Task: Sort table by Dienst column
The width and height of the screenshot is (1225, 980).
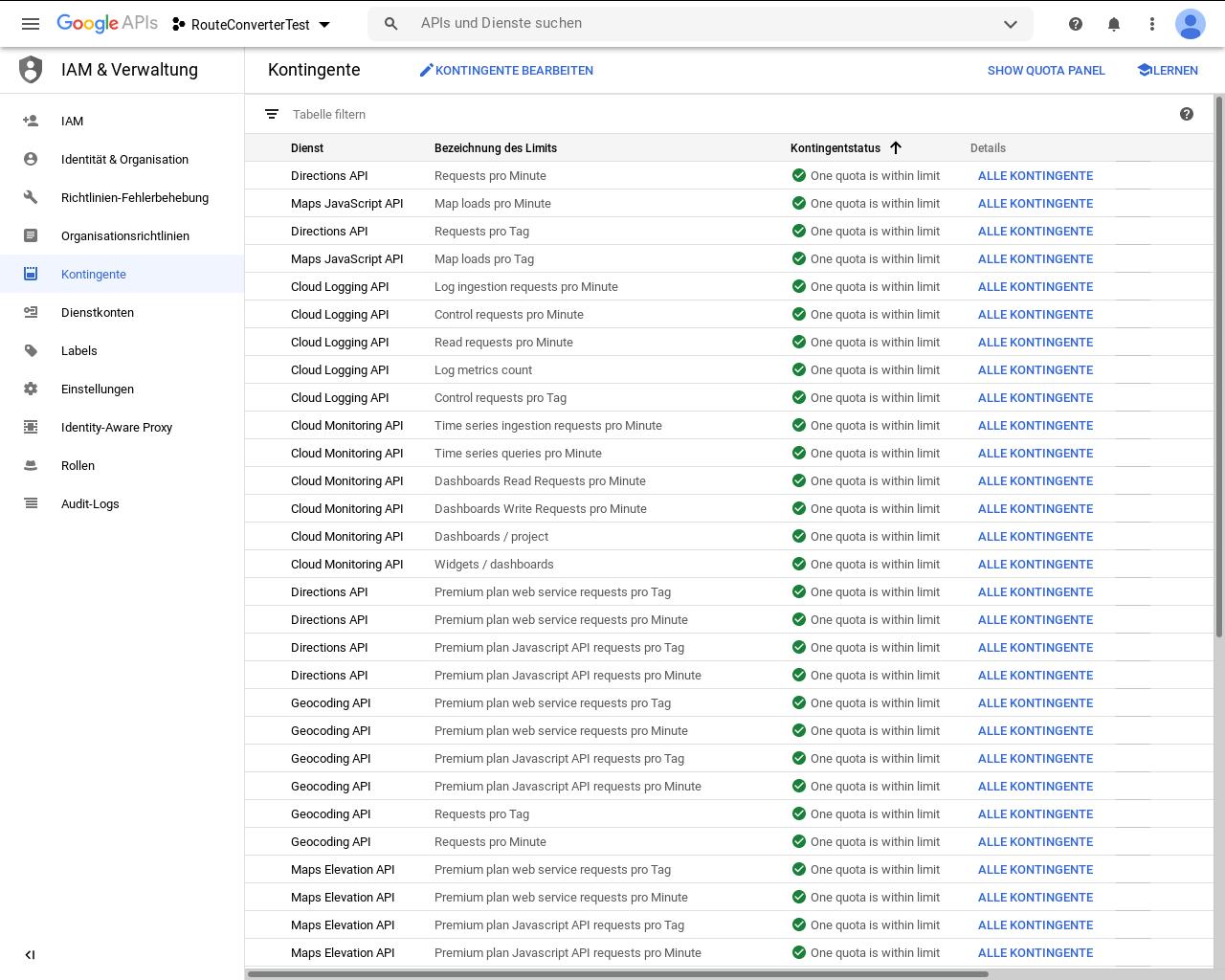Action: pos(307,148)
